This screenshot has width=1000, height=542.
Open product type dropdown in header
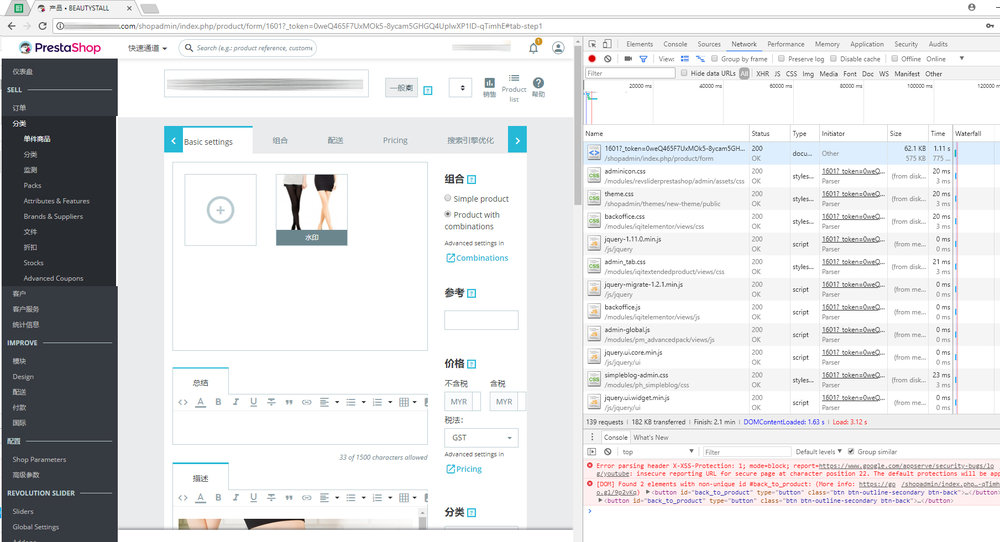coord(401,88)
